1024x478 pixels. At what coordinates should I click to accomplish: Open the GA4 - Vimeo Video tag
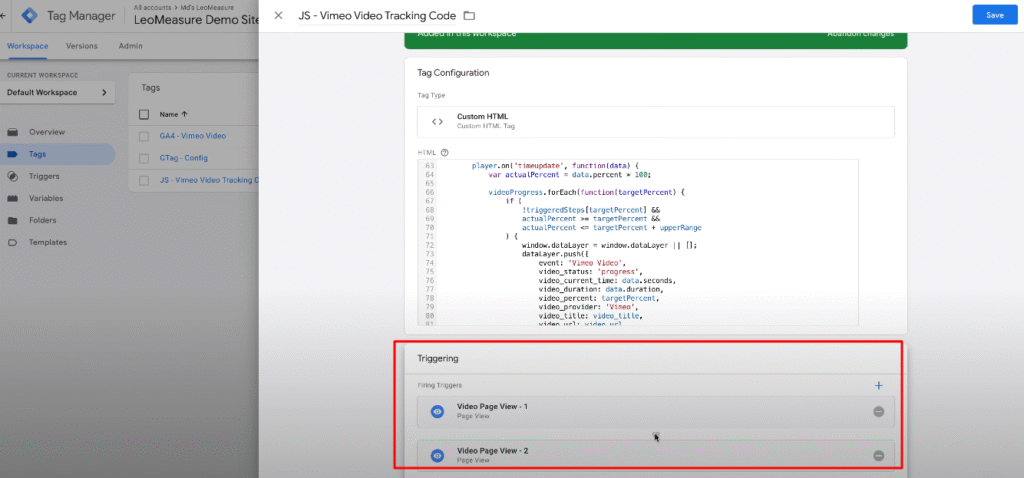coord(193,136)
